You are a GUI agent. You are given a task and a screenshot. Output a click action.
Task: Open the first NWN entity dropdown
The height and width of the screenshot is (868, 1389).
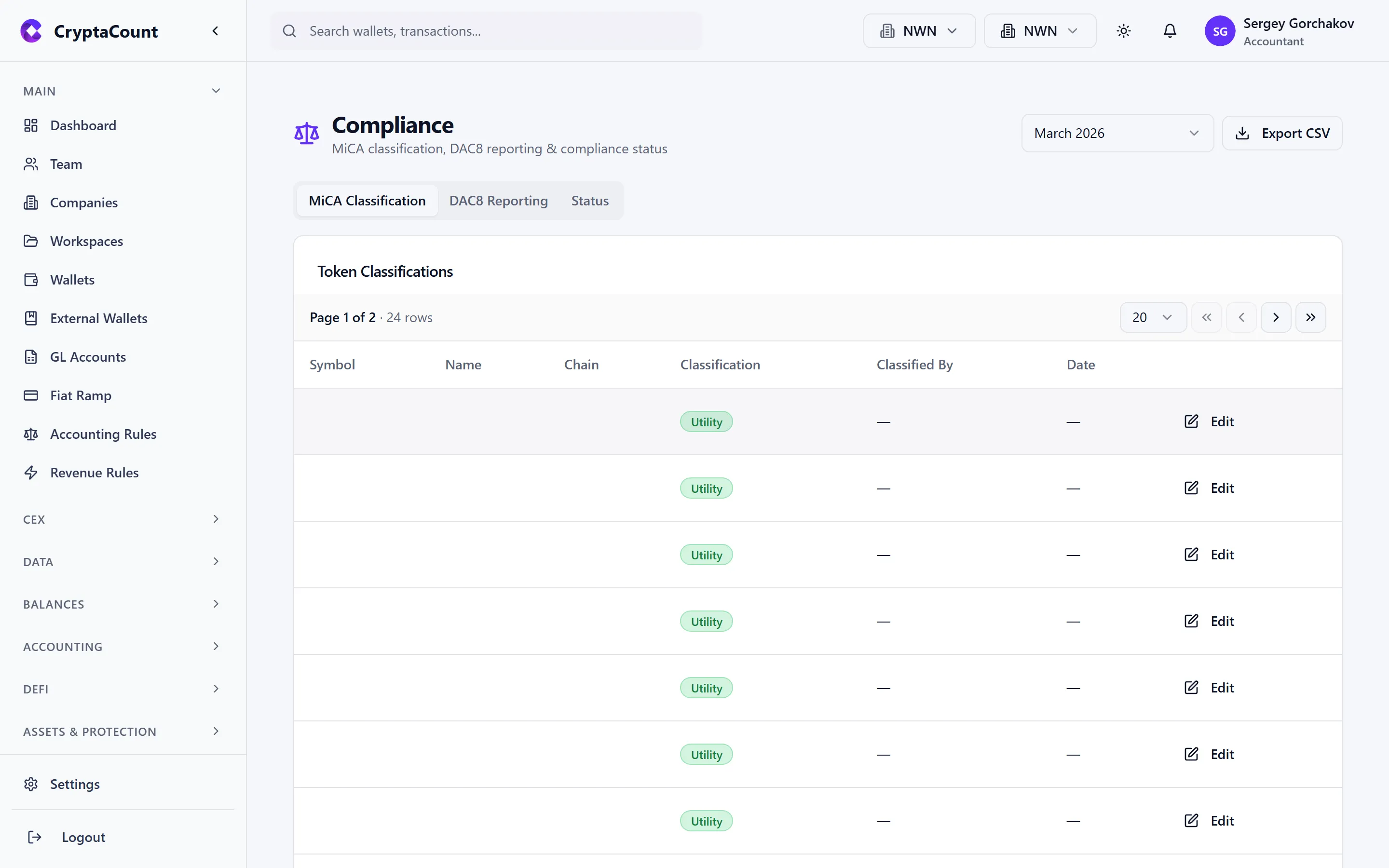pyautogui.click(x=918, y=30)
